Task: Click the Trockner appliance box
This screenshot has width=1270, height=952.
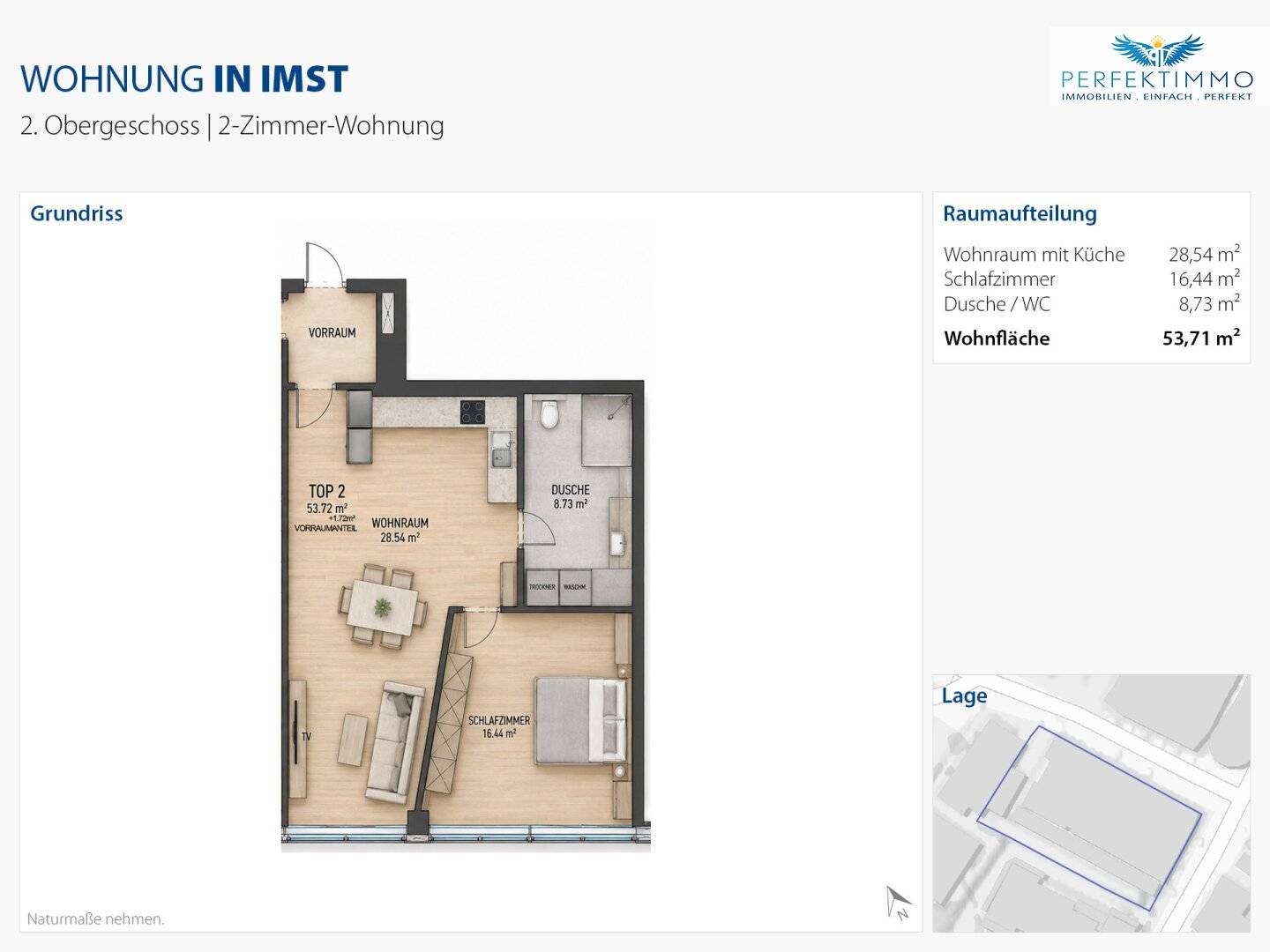Action: [x=542, y=587]
